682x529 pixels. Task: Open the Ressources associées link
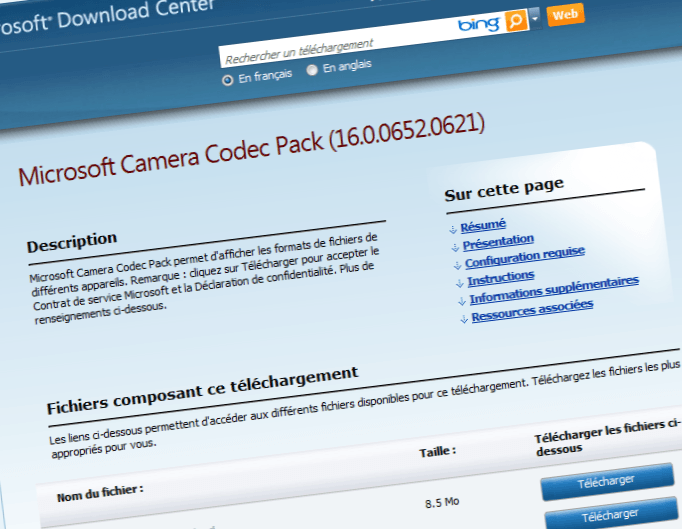pos(532,311)
